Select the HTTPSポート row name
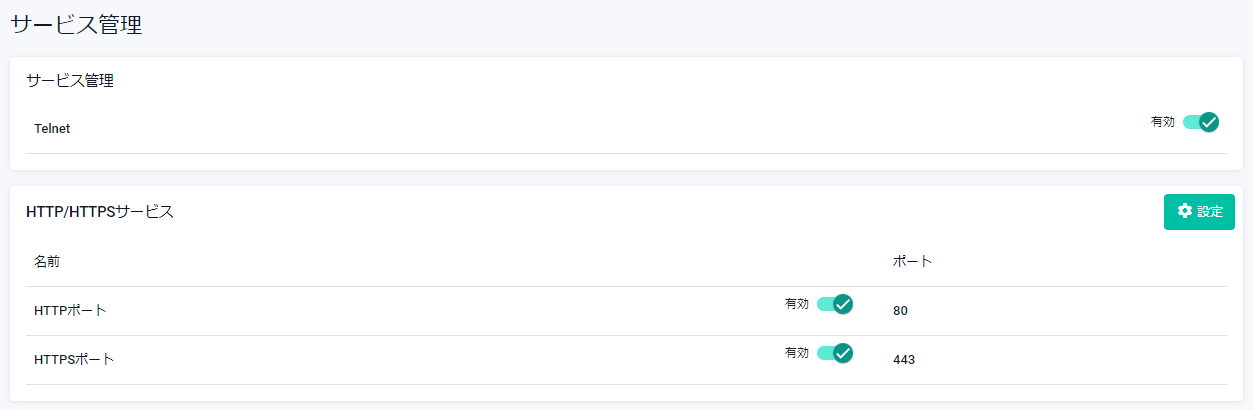This screenshot has width=1253, height=410. click(74, 360)
